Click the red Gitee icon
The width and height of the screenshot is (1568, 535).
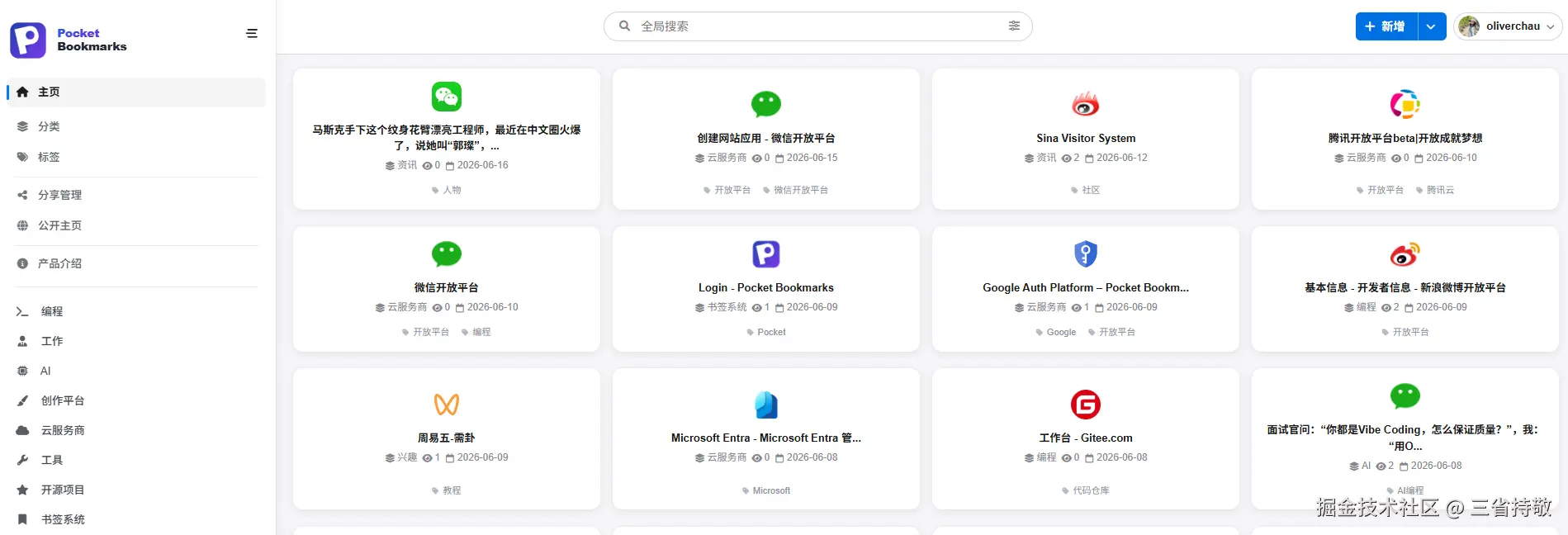click(x=1086, y=405)
